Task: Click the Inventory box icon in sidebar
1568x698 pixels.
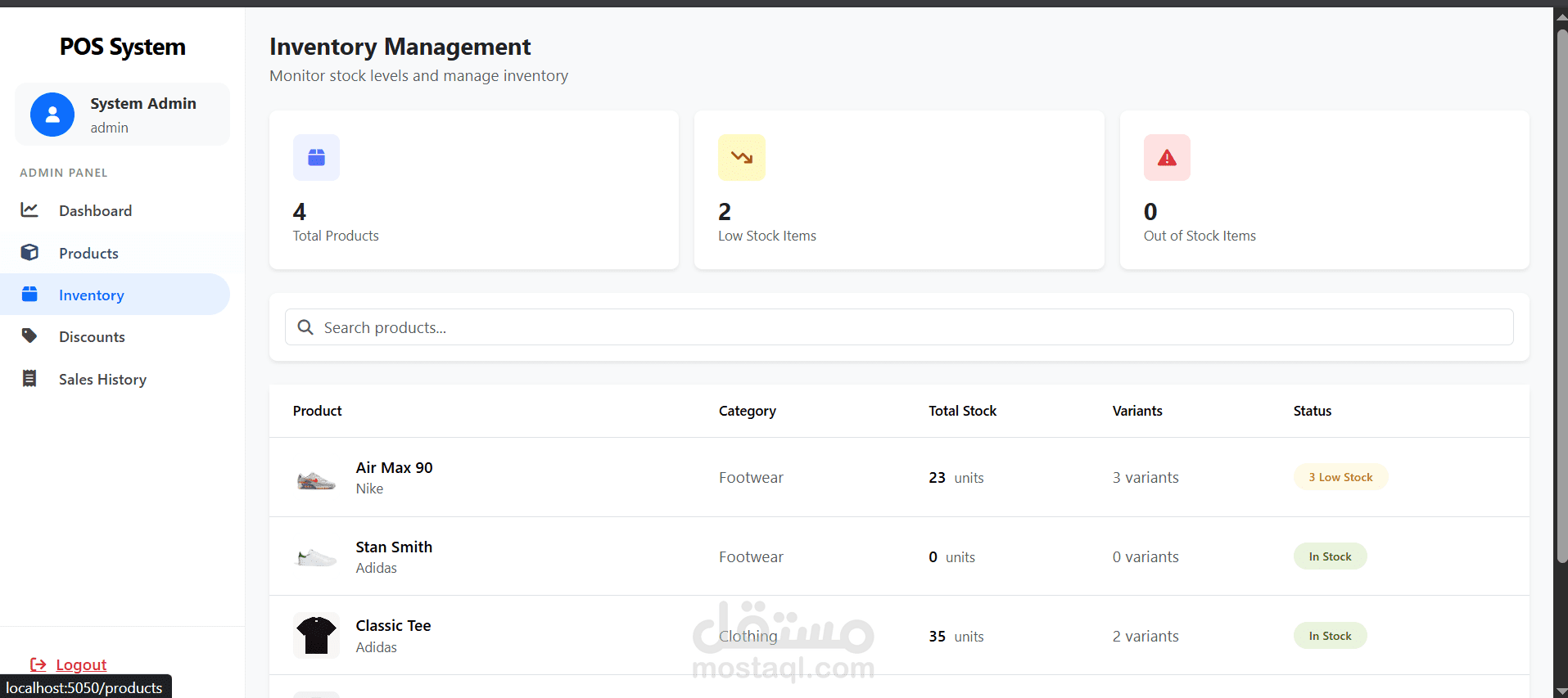Action: coord(29,295)
